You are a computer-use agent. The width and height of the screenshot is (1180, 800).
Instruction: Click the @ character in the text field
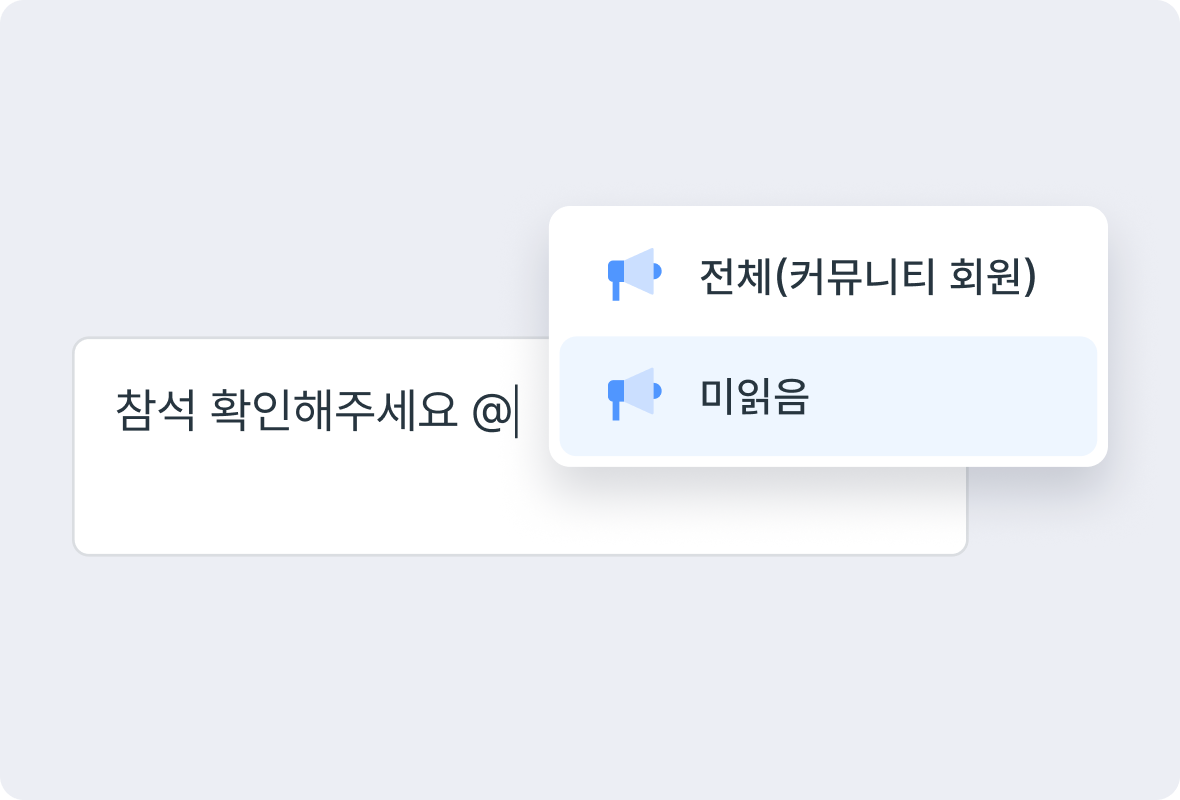[492, 413]
